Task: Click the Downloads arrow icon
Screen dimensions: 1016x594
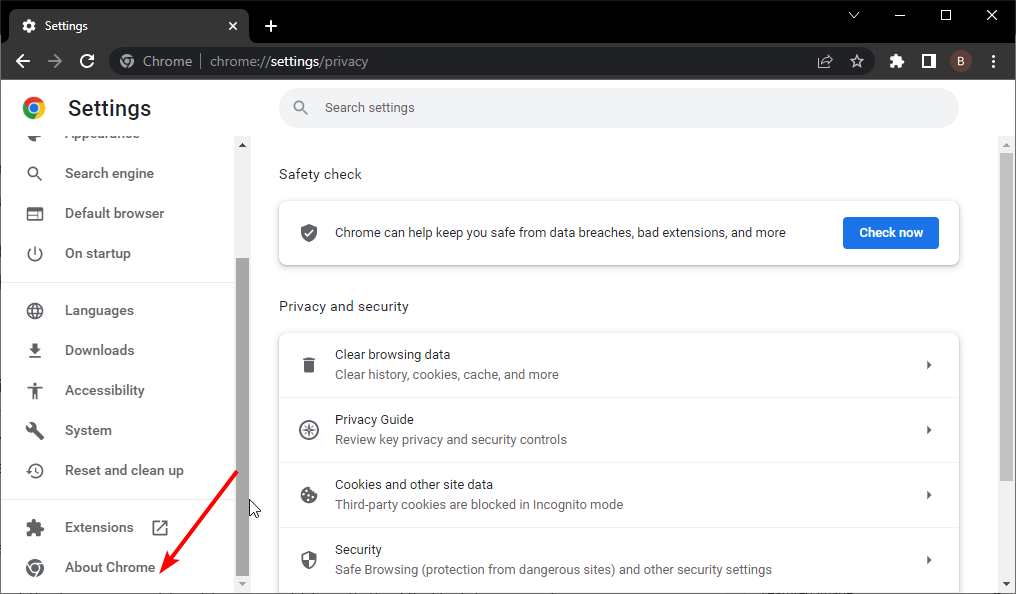Action: [34, 350]
